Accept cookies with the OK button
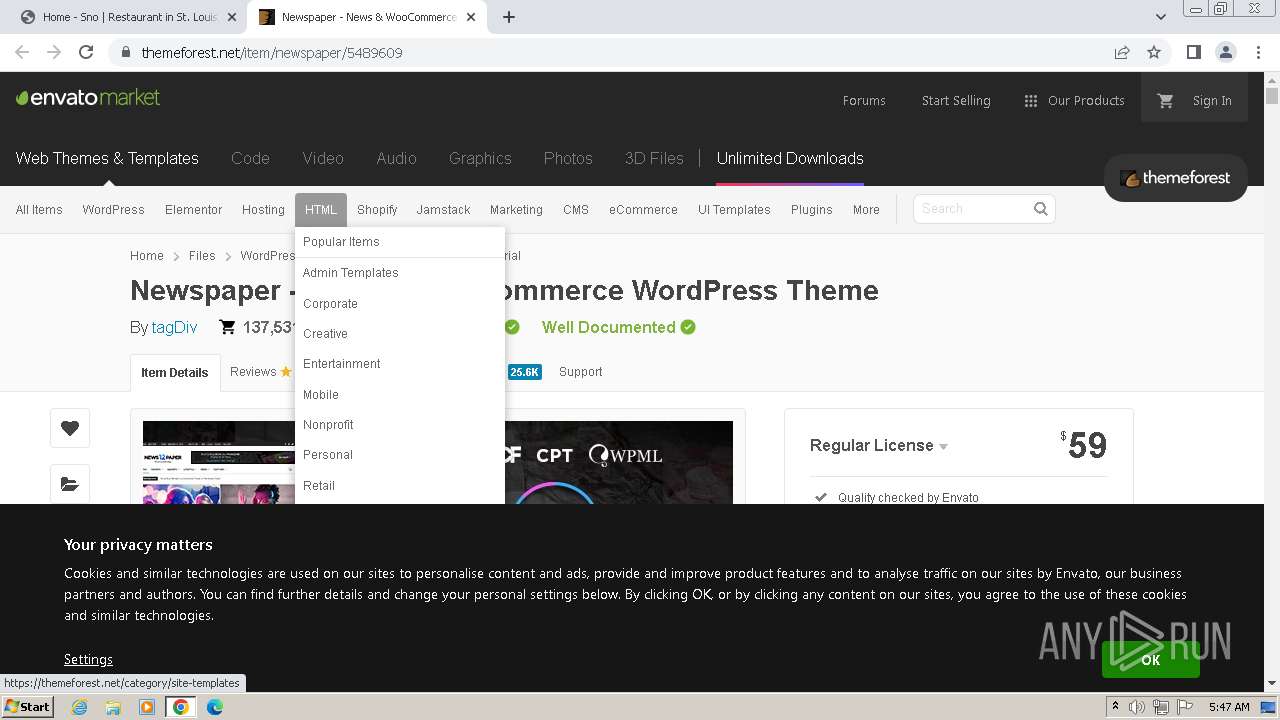Viewport: 1280px width, 720px height. click(1150, 660)
